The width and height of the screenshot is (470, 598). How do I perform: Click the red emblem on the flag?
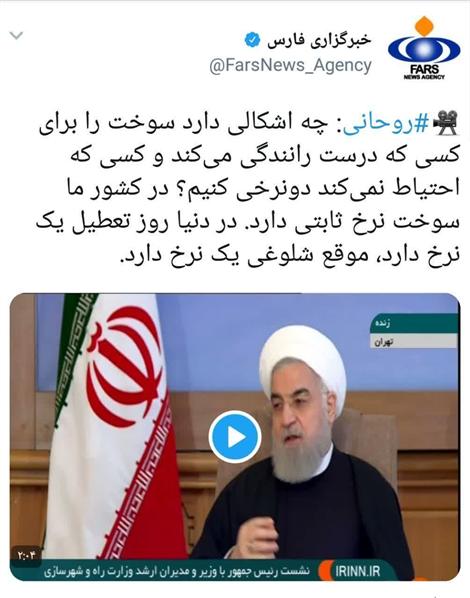pyautogui.click(x=125, y=366)
